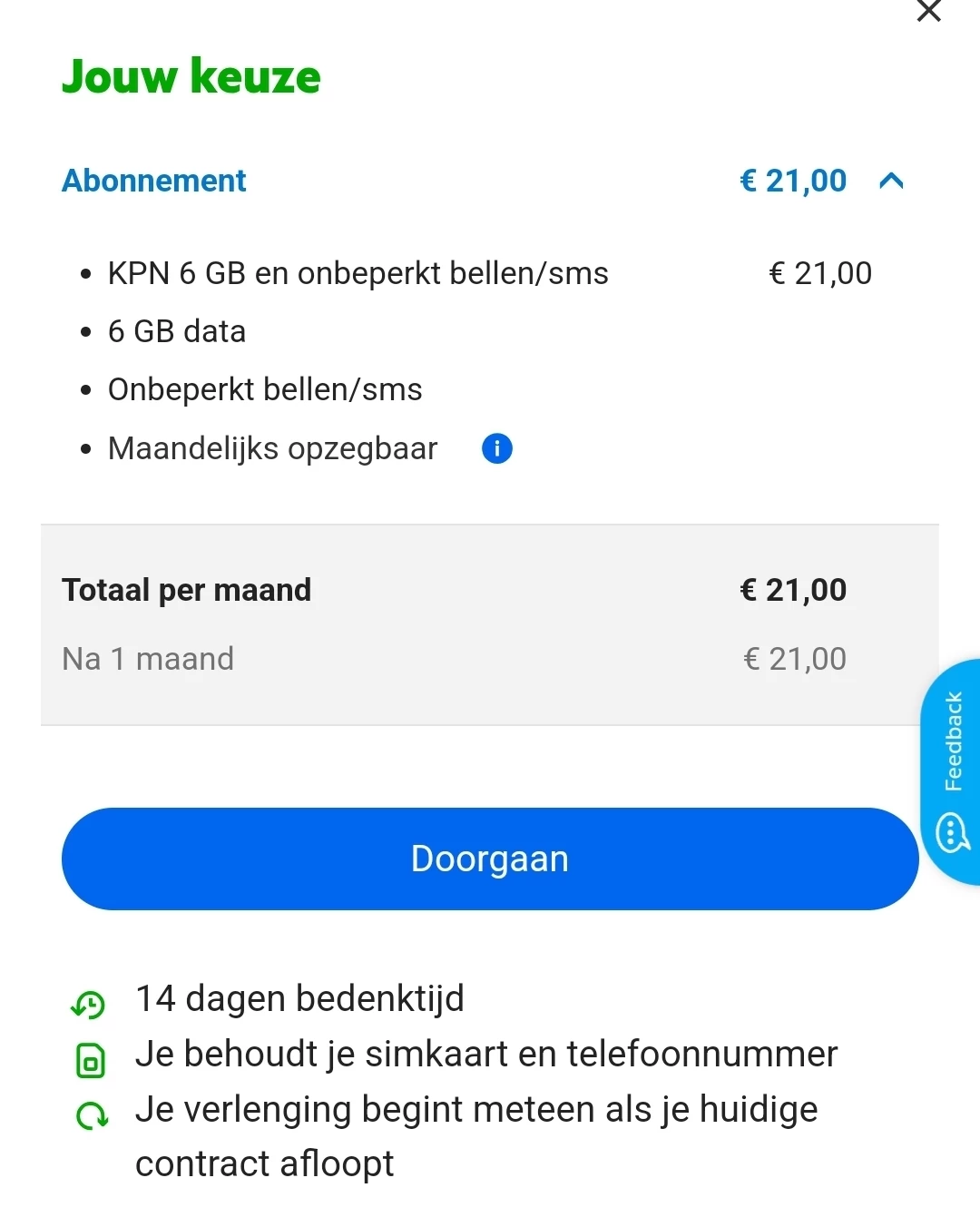The width and height of the screenshot is (980, 1227).
Task: Click the Je behoudt je simkaart text
Action: [485, 1054]
